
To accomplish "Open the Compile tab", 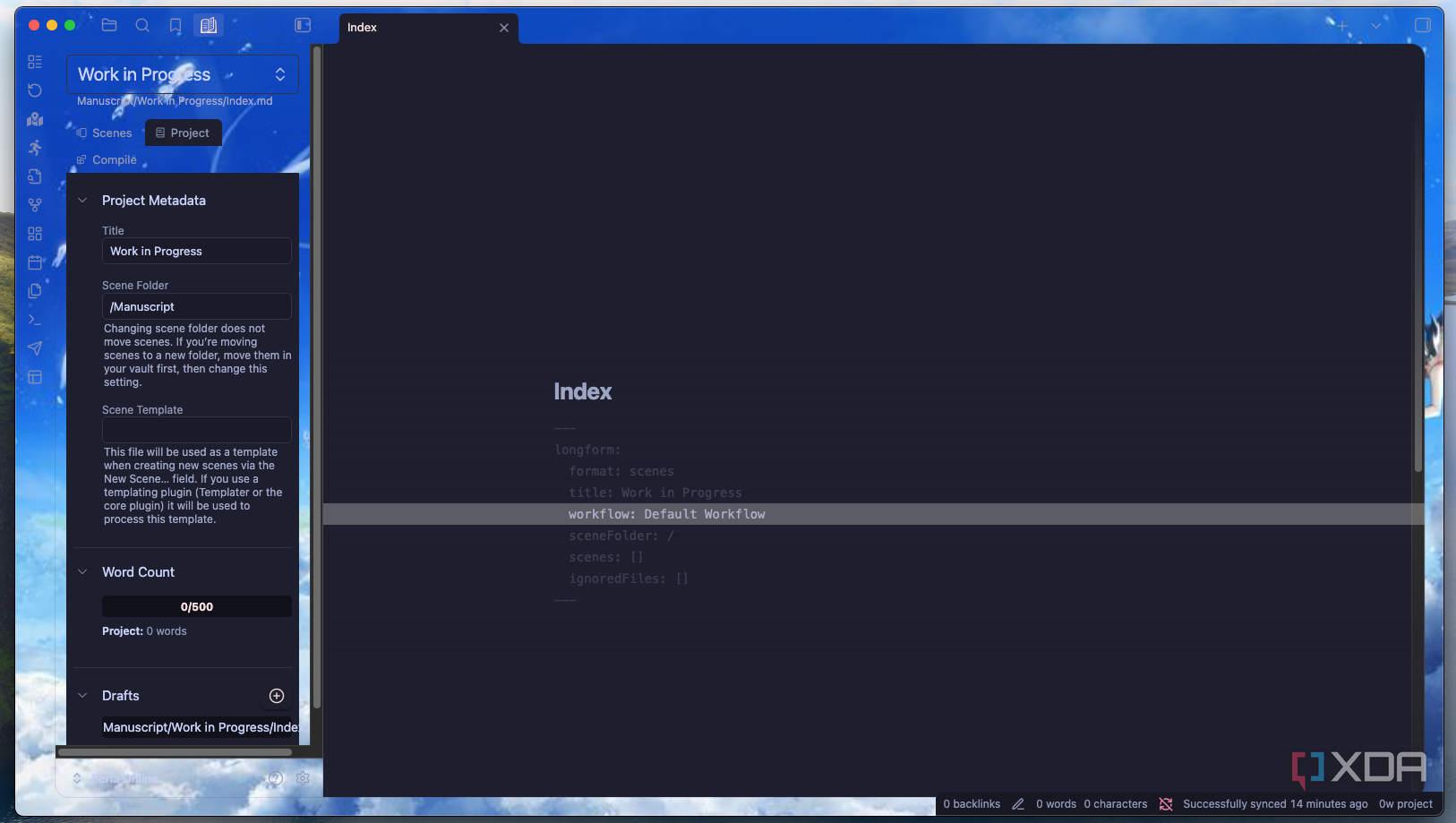I will (x=107, y=160).
